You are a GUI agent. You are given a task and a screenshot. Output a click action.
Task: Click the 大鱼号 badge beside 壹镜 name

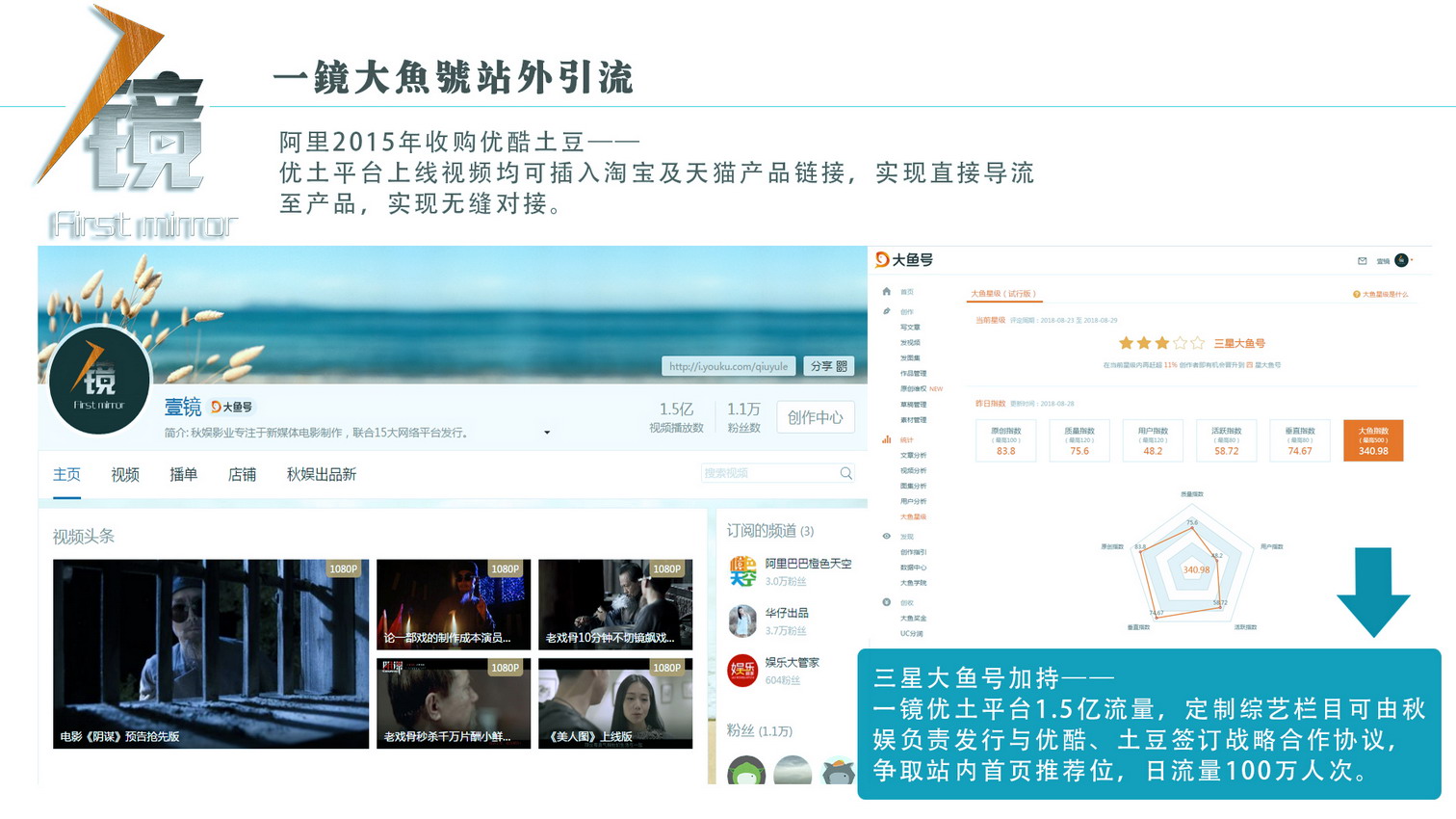click(x=231, y=407)
